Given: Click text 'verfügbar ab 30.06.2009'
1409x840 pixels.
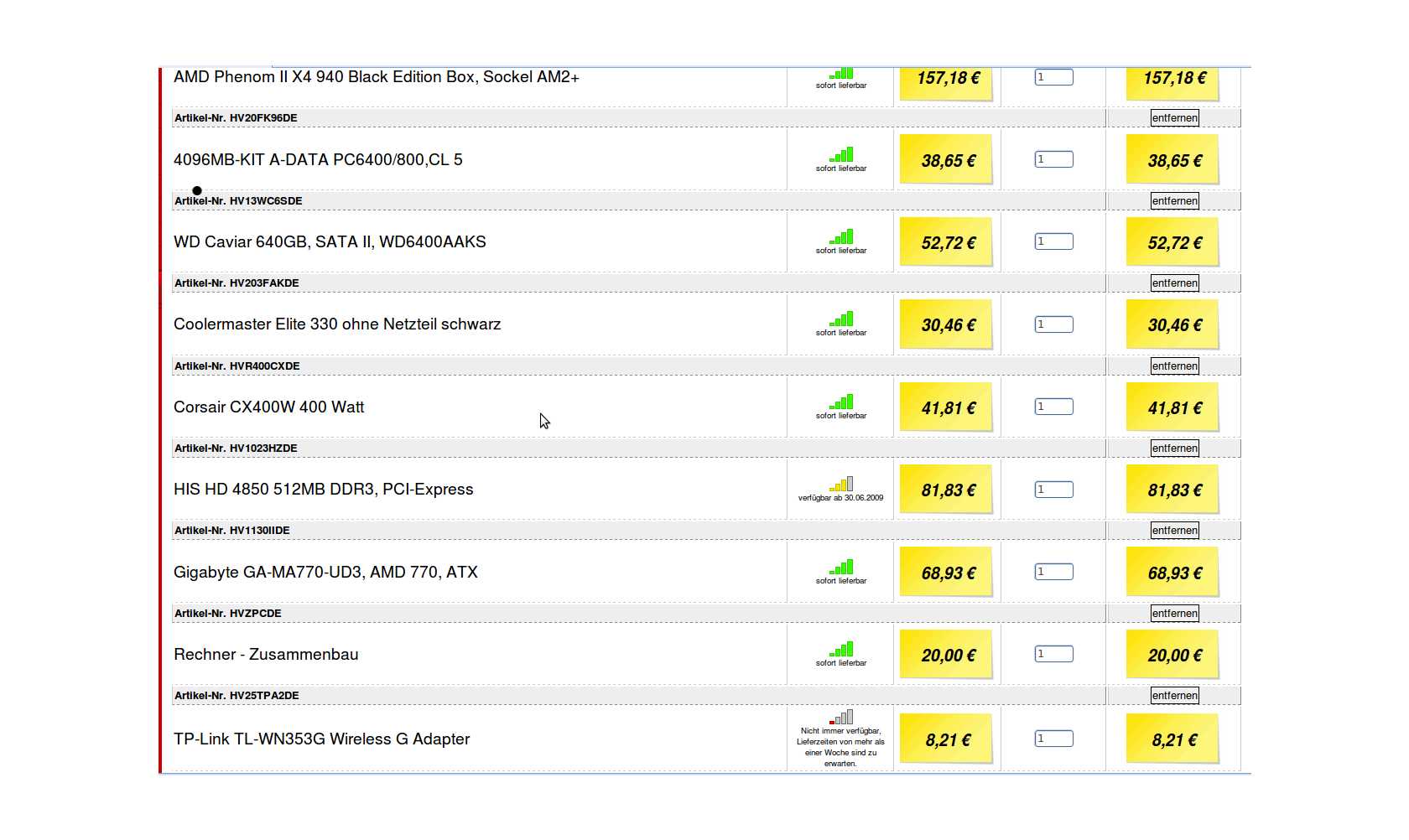Looking at the screenshot, I should click(840, 498).
